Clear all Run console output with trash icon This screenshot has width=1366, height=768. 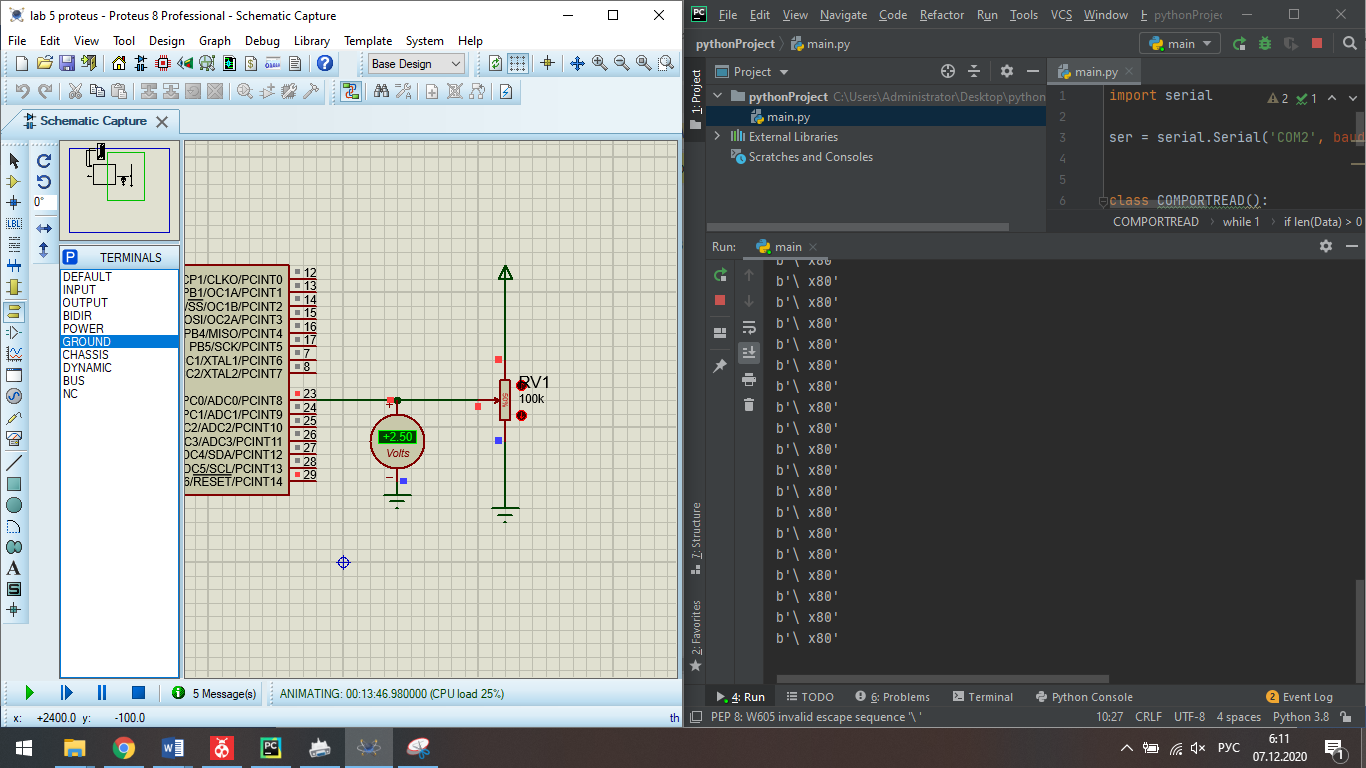pos(749,404)
